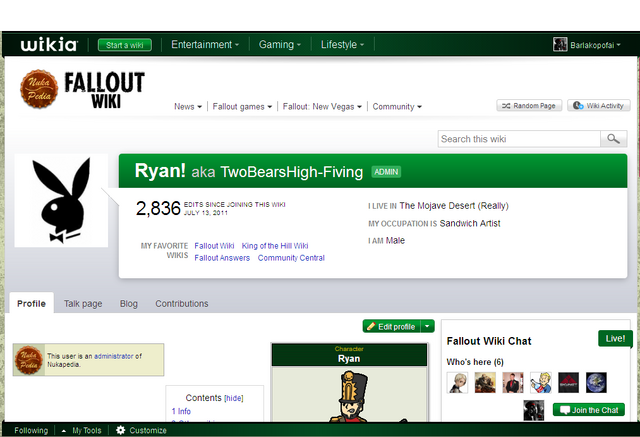The height and width of the screenshot is (437, 640).
Task: Click the Wiki Activity clock icon
Action: [578, 106]
